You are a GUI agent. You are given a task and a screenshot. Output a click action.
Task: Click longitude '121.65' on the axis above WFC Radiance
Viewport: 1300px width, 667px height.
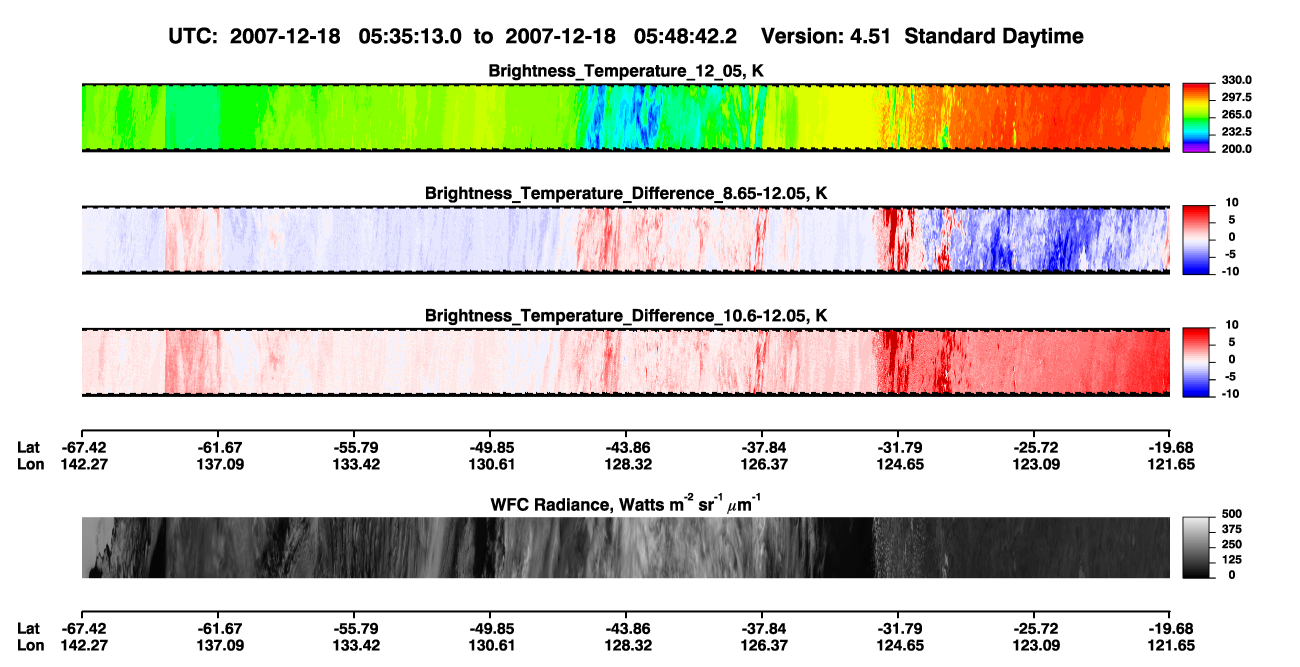1170,464
